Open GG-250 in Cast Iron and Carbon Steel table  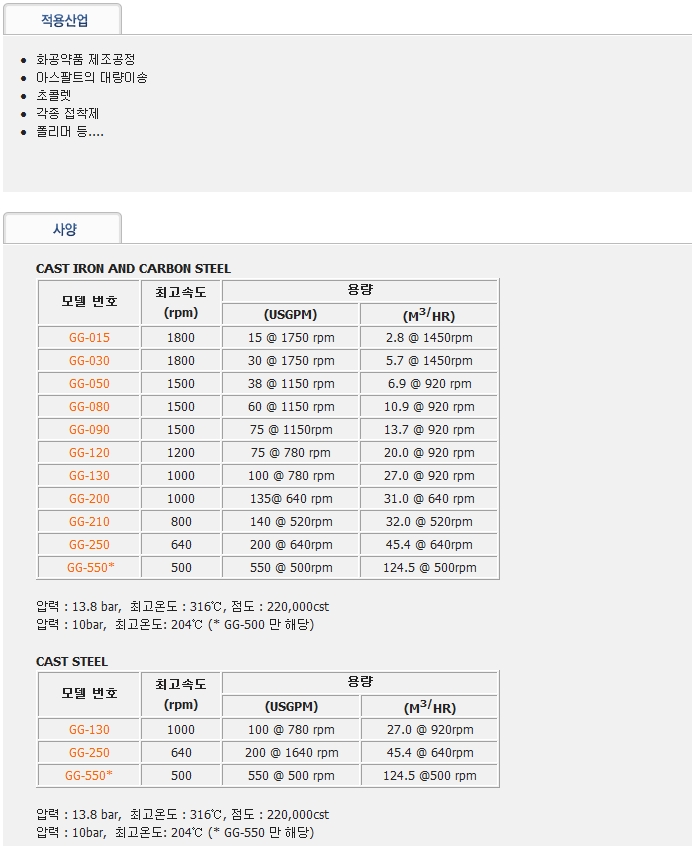tap(89, 545)
